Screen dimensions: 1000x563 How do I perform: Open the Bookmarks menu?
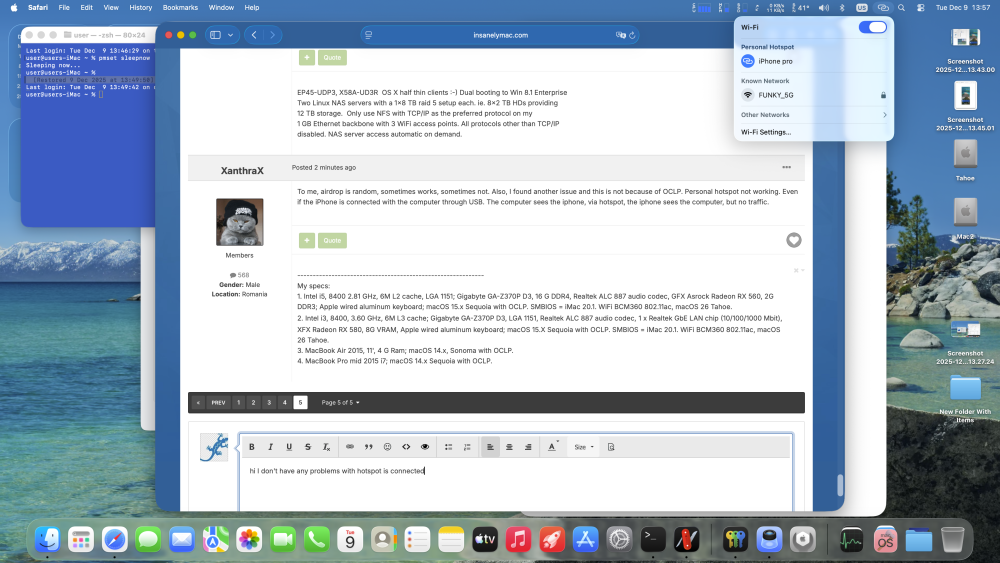[180, 8]
